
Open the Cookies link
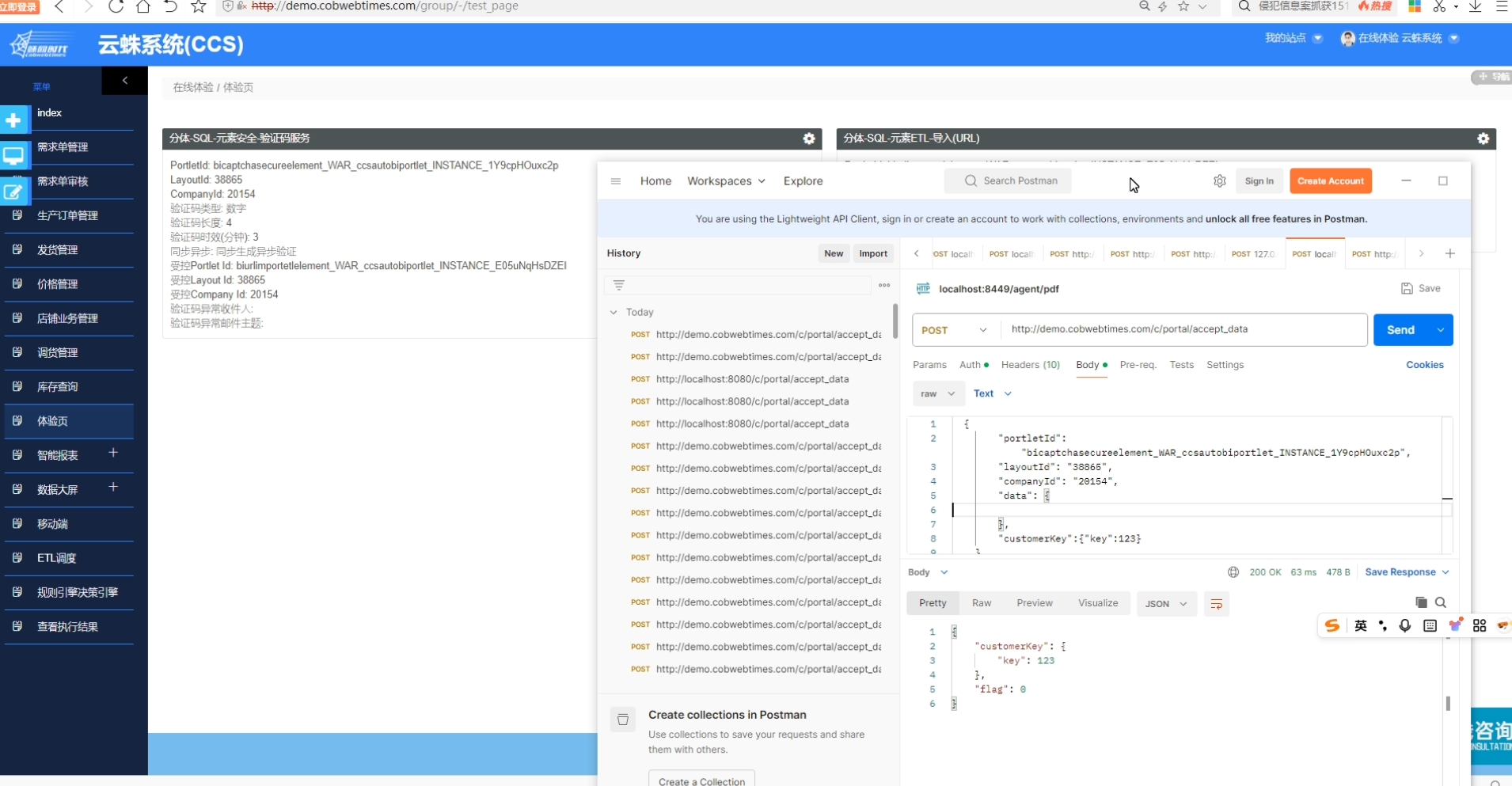coord(1424,365)
